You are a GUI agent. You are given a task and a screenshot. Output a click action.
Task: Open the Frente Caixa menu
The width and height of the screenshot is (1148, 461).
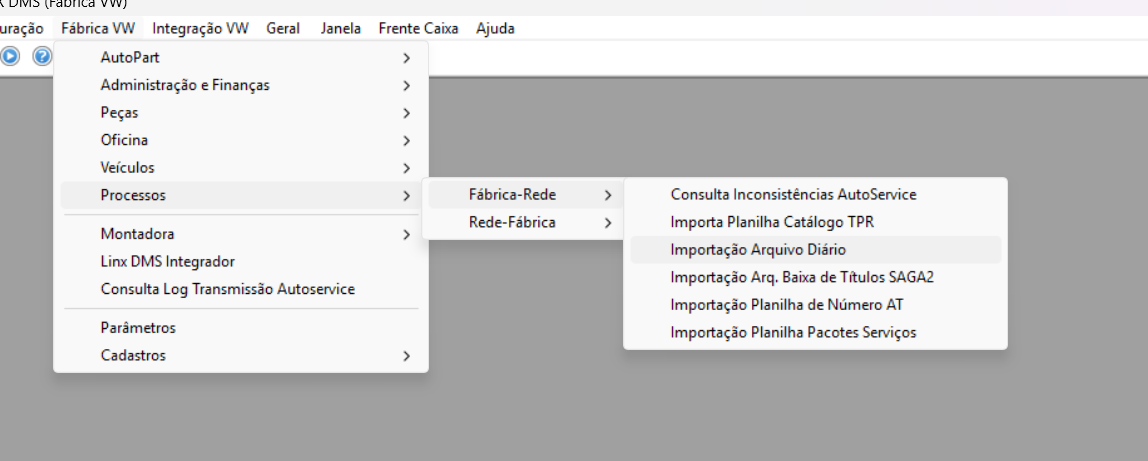pyautogui.click(x=418, y=29)
